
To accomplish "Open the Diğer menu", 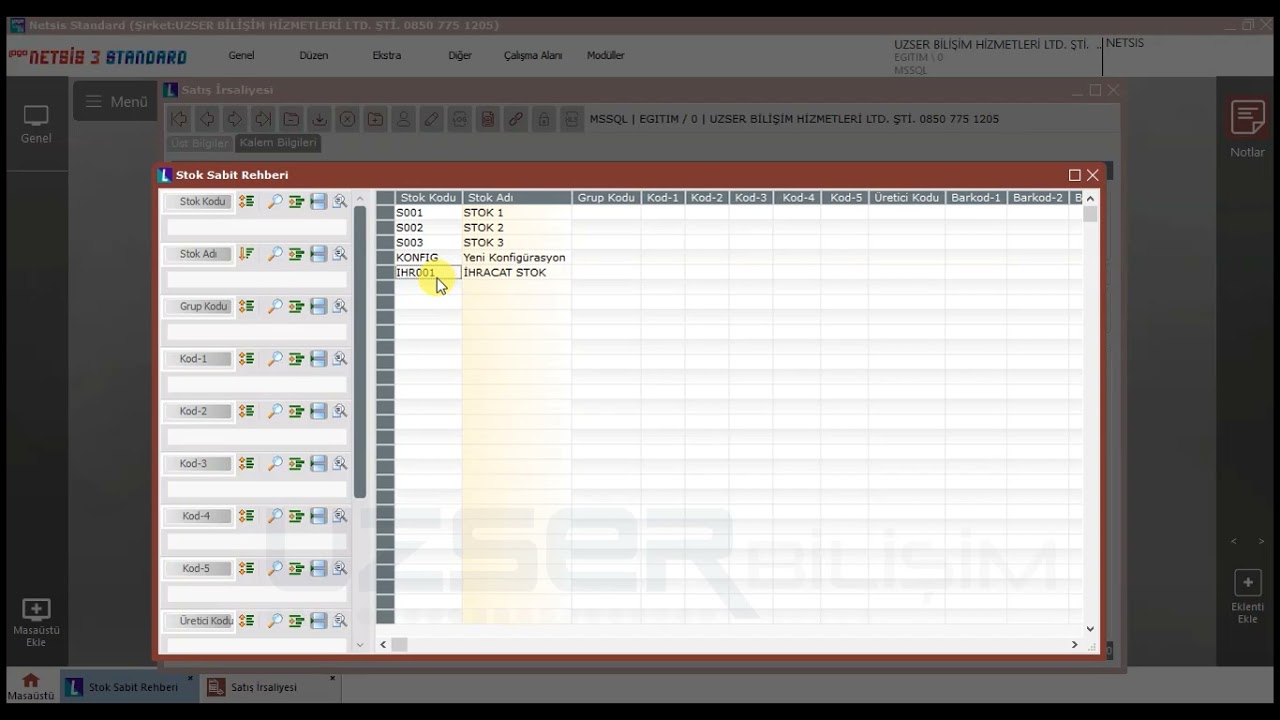I will pos(460,56).
